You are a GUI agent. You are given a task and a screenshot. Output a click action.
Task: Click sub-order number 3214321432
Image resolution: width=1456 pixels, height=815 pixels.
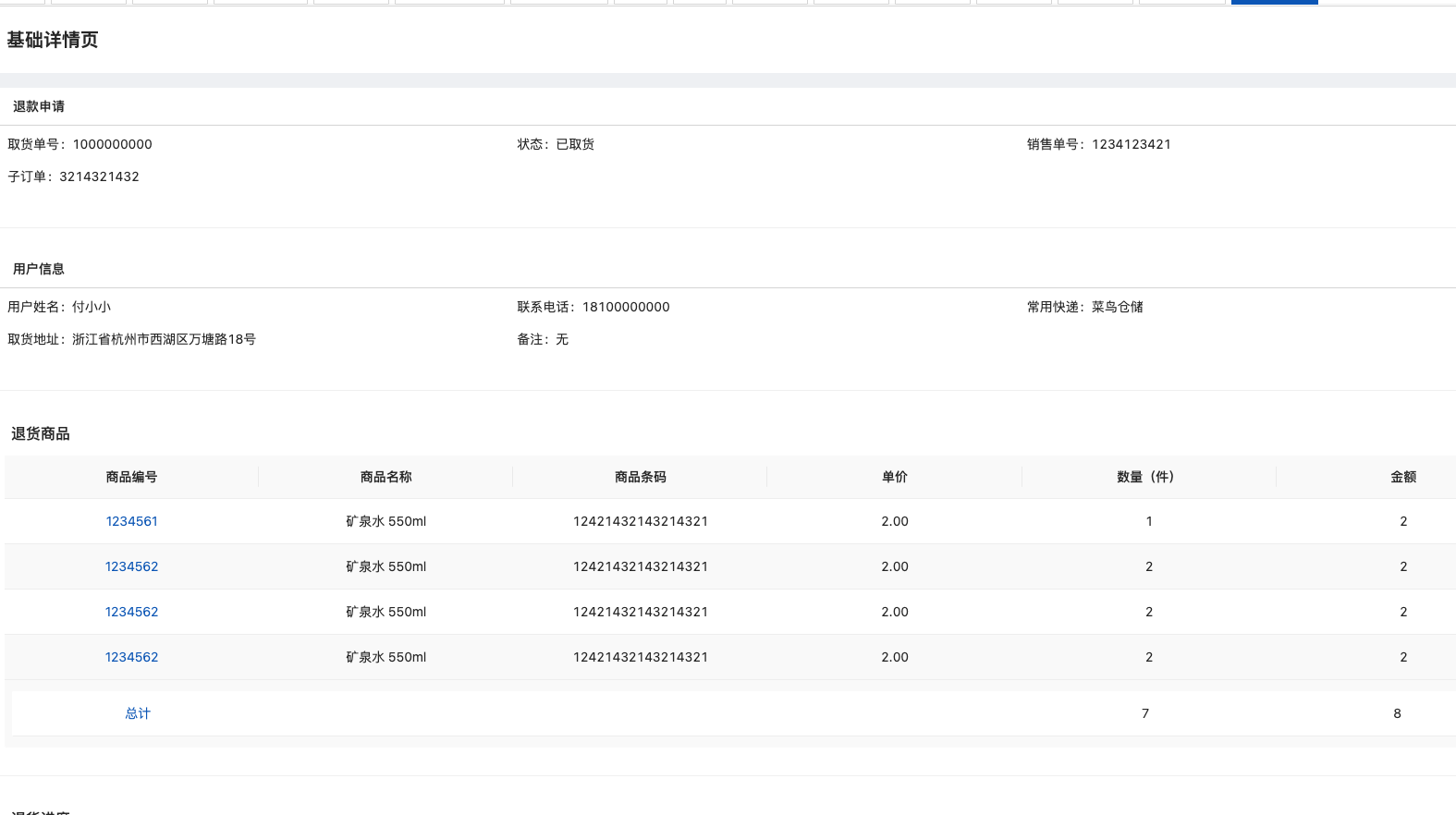[x=100, y=176]
